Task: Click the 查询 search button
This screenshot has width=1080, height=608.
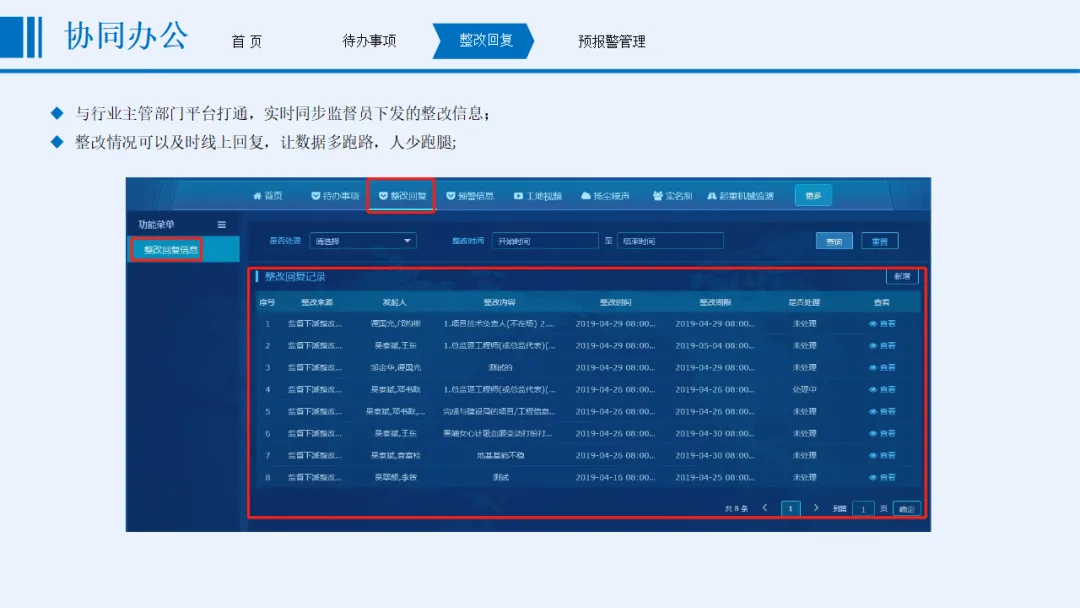Action: tap(834, 241)
